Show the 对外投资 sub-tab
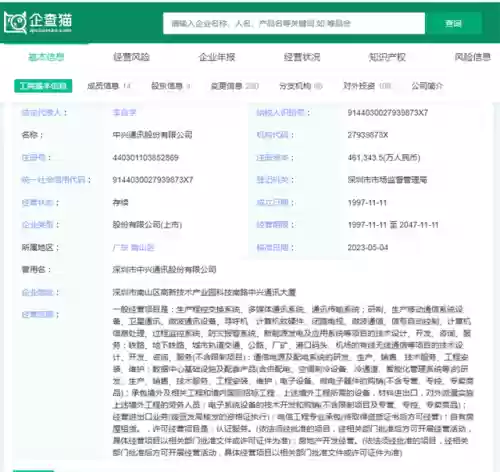The height and width of the screenshot is (472, 500). tap(367, 86)
